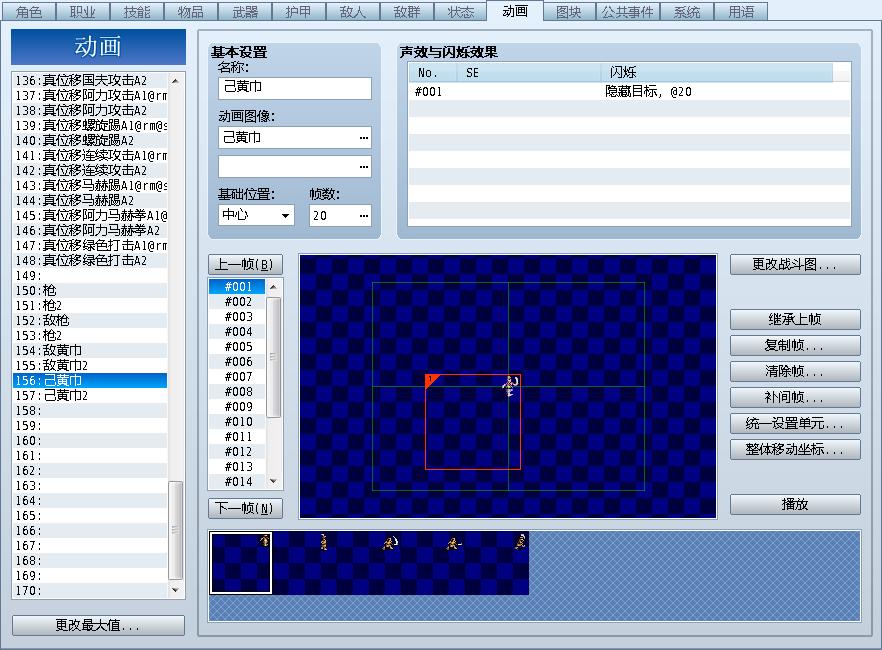The image size is (882, 650).
Task: Click the 继承上帧 button
Action: click(x=795, y=319)
